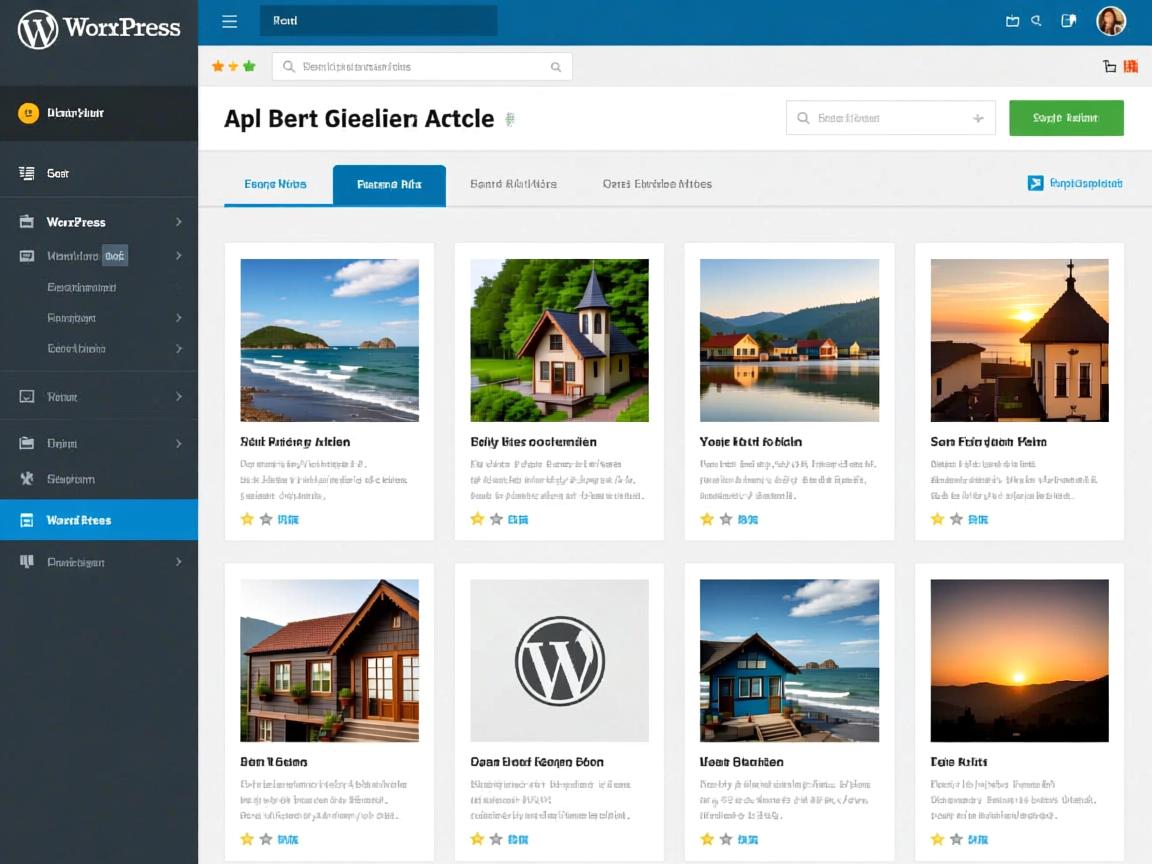Expand the bottom sidebar item chevron
Screen dimensions: 1152x864
coord(179,562)
